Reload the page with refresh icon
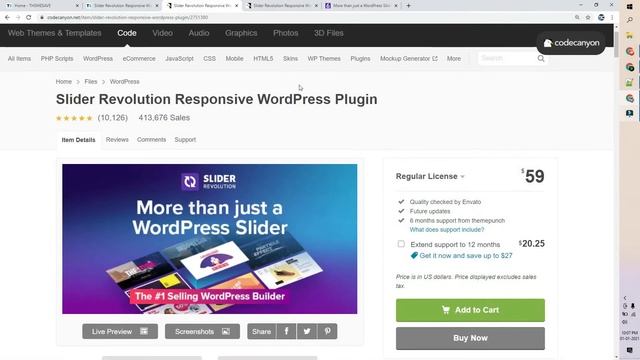This screenshot has width=640, height=360. 29,18
